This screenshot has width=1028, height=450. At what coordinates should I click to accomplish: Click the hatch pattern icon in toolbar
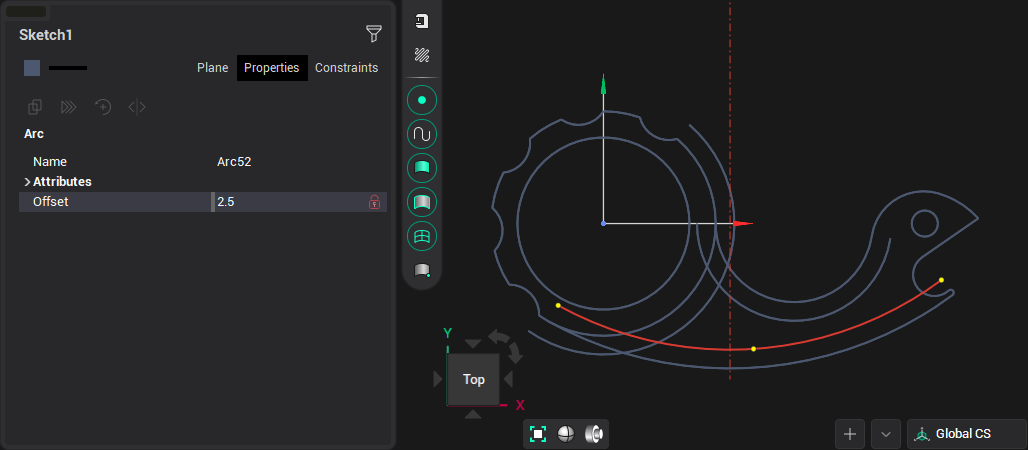click(x=422, y=56)
